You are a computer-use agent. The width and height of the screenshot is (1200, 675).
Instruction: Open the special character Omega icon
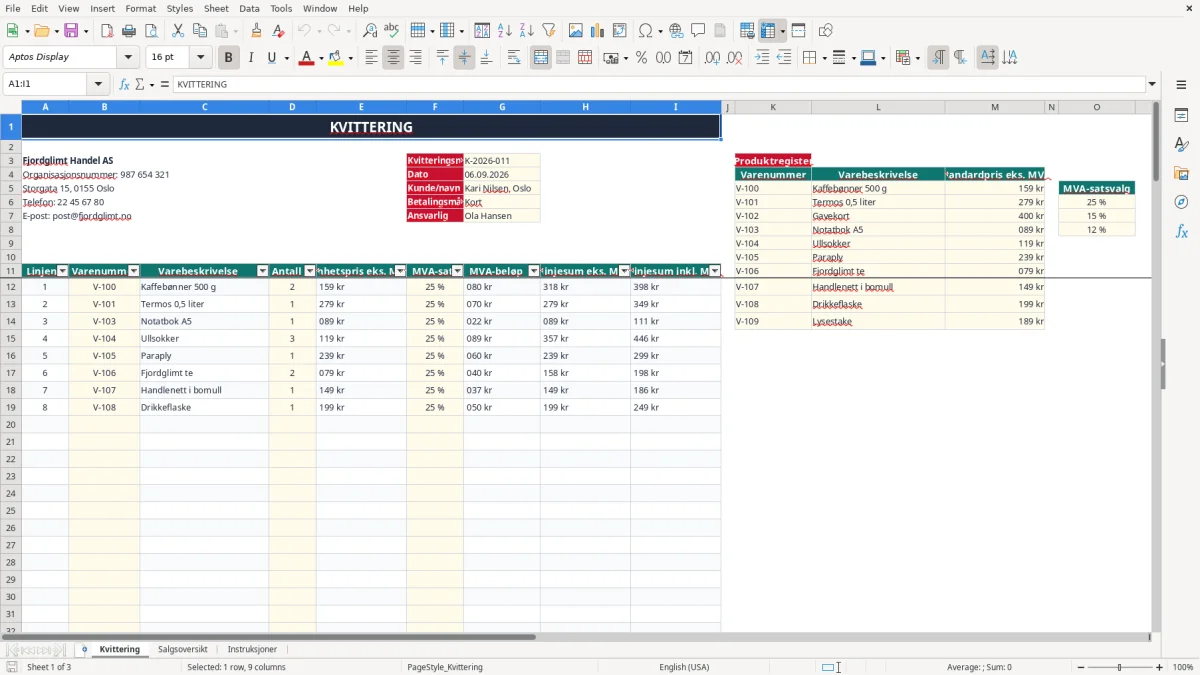[x=645, y=31]
